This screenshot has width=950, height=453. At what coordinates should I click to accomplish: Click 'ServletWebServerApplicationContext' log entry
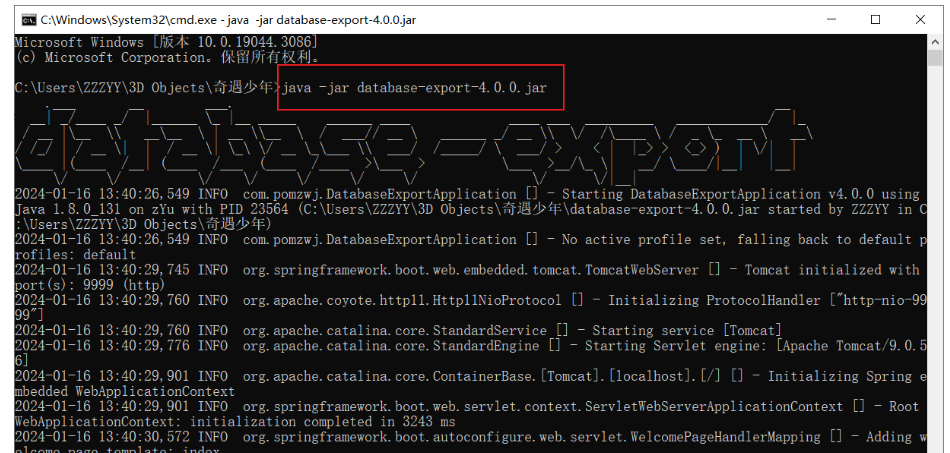(713, 406)
